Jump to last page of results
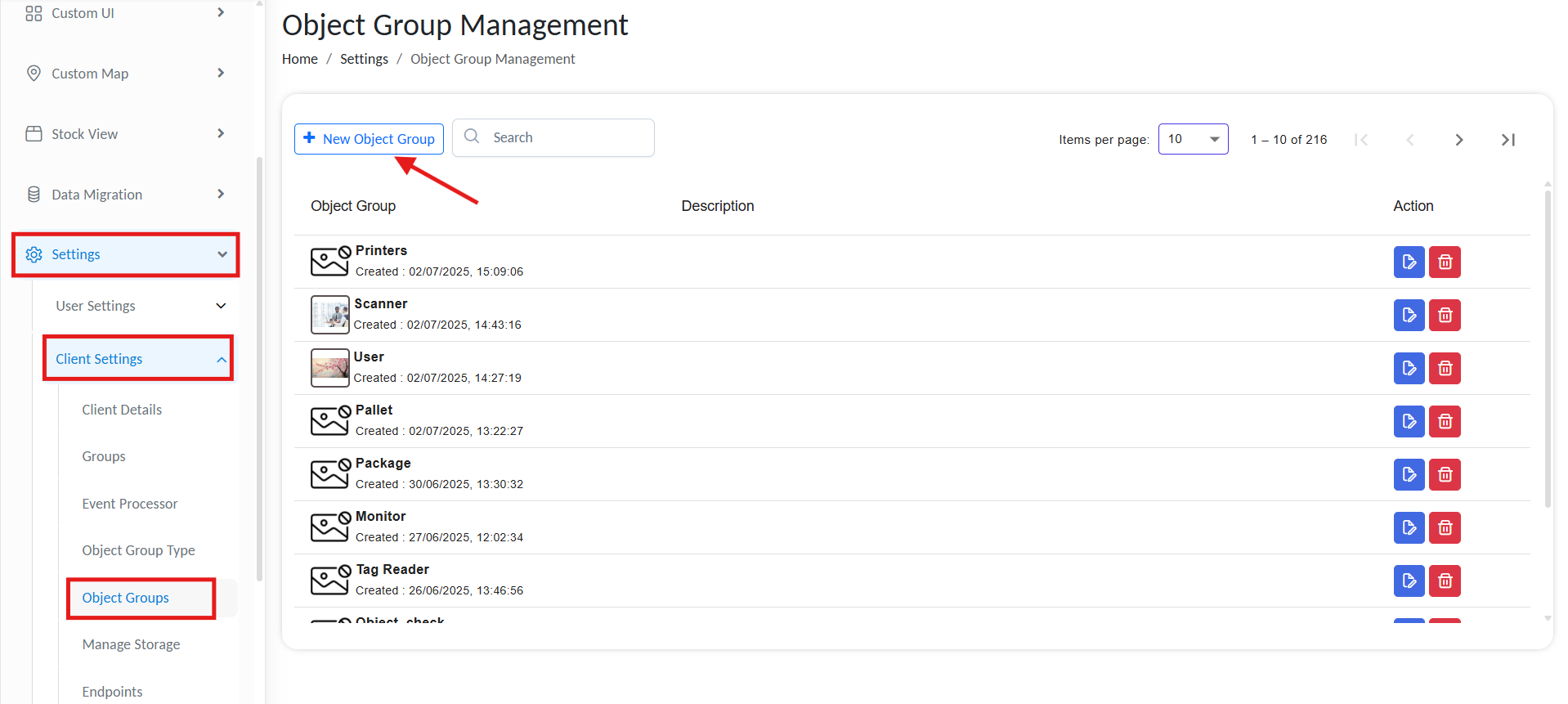1568x704 pixels. [x=1508, y=140]
